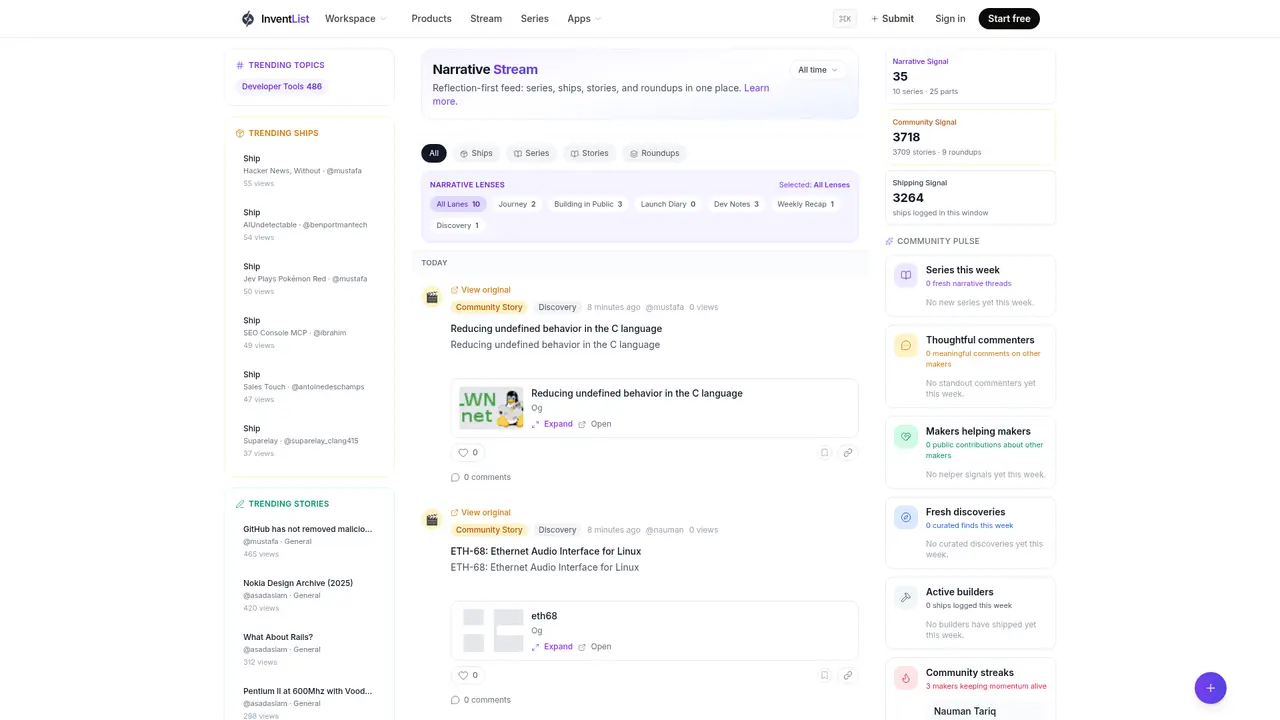Click the Community streaks flame icon

pos(906,678)
